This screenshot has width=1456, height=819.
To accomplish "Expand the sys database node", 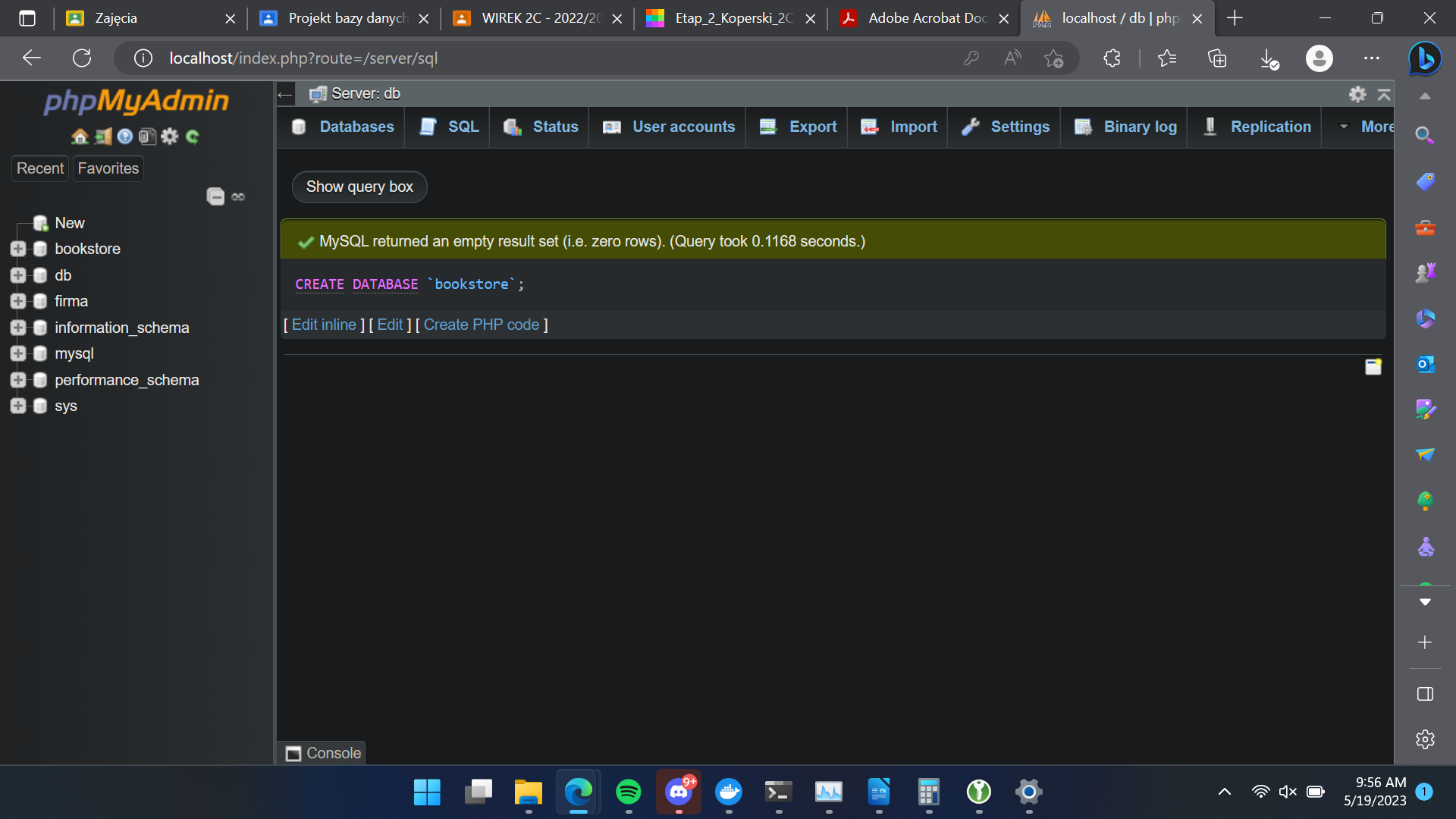I will click(x=18, y=406).
